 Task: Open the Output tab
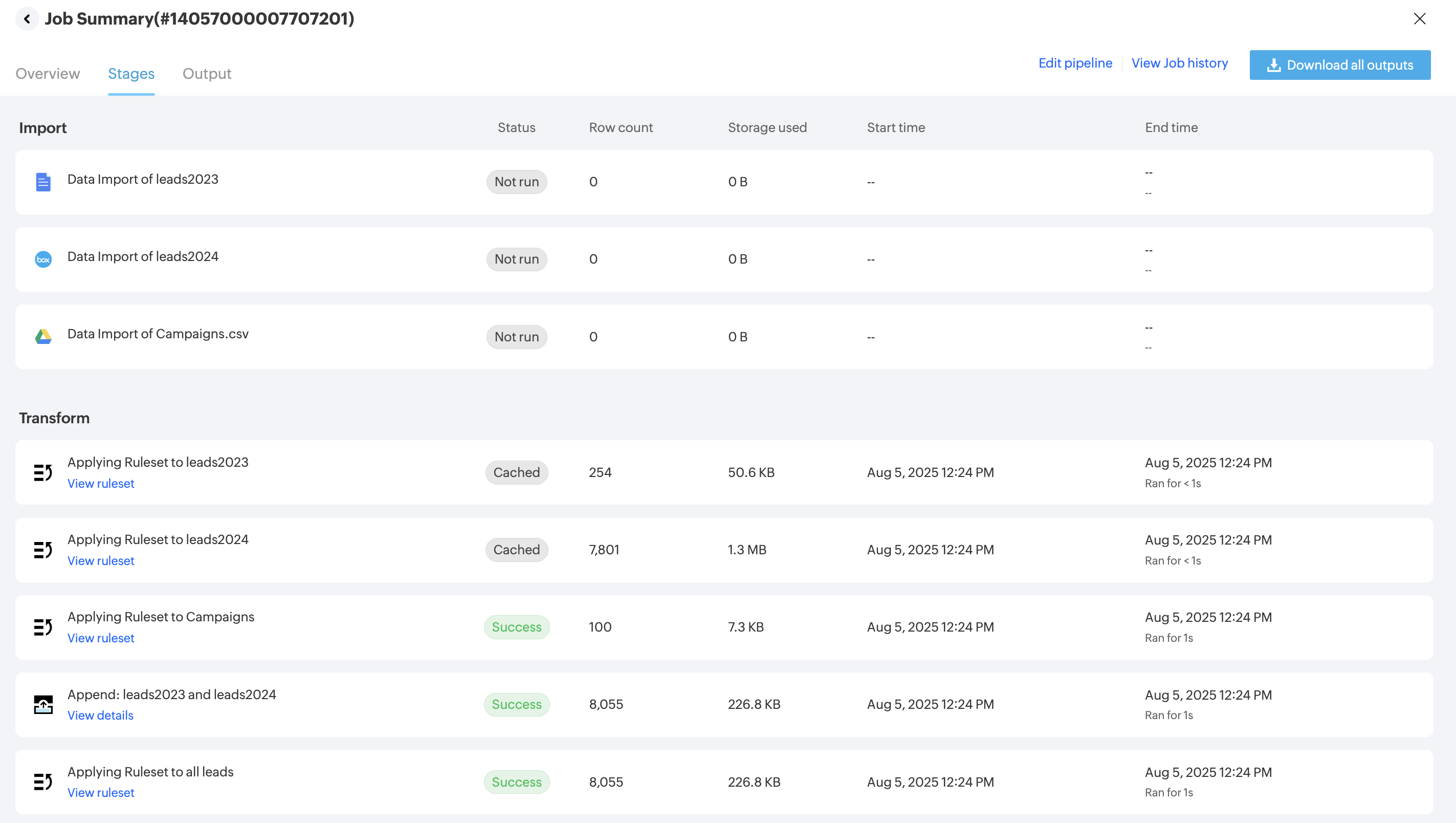pyautogui.click(x=207, y=74)
